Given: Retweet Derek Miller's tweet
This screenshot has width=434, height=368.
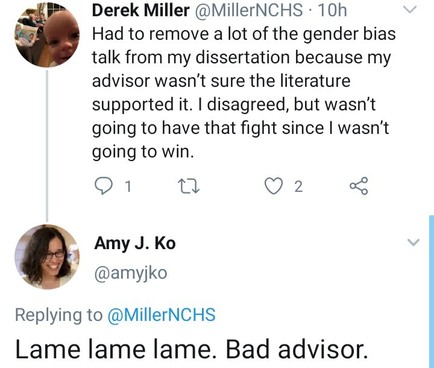Looking at the screenshot, I should [188, 186].
